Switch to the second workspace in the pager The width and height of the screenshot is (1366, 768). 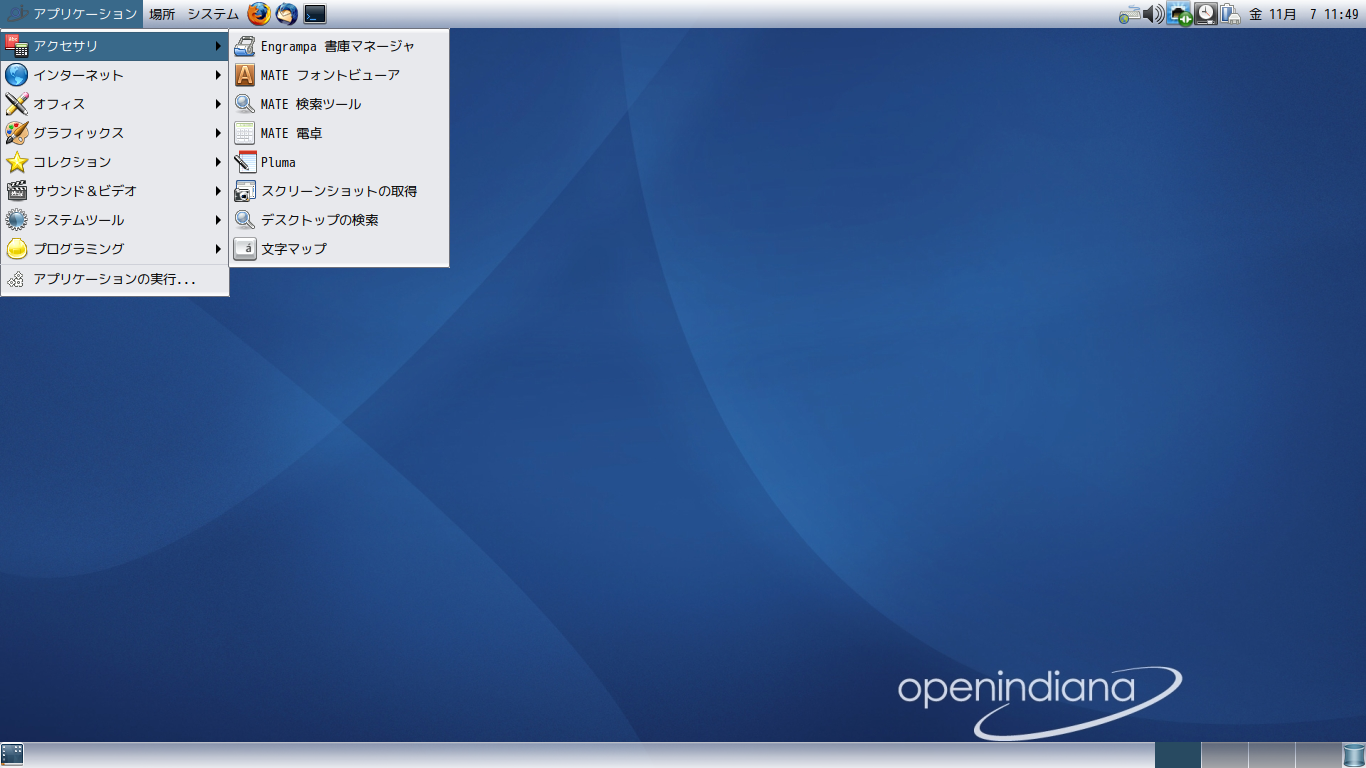[x=1225, y=755]
